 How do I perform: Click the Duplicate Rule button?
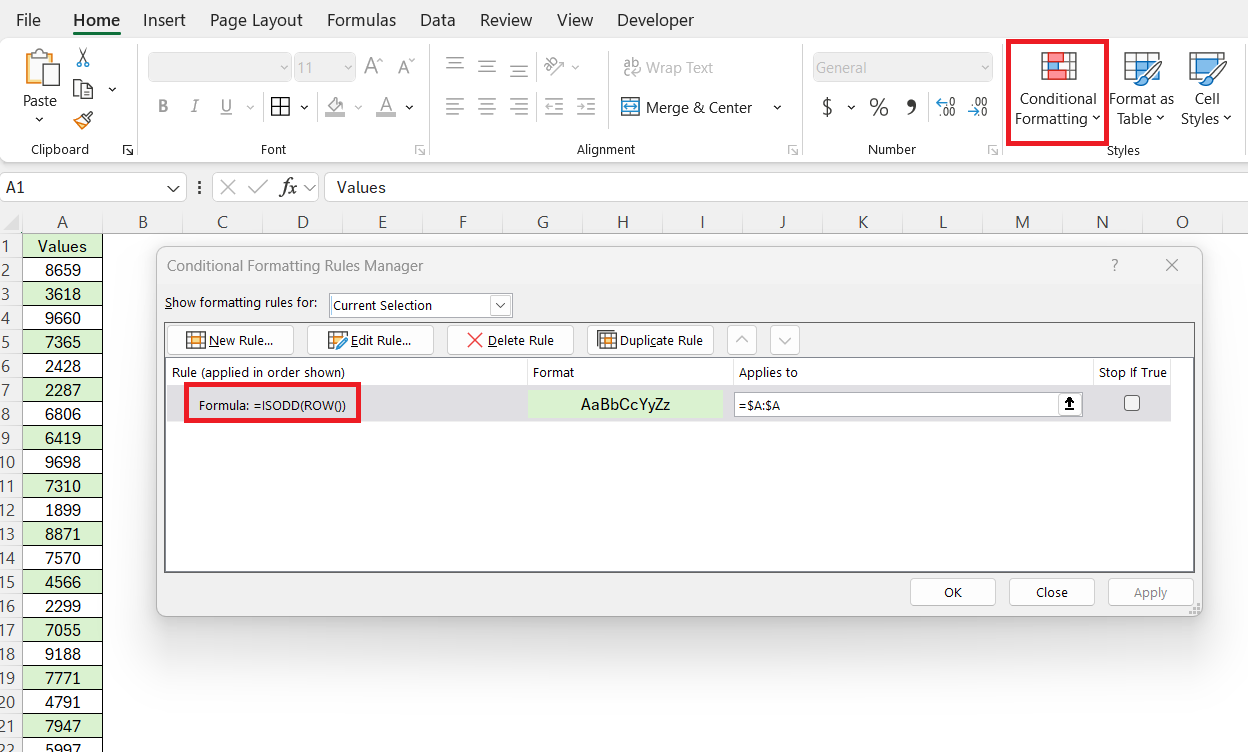[650, 340]
